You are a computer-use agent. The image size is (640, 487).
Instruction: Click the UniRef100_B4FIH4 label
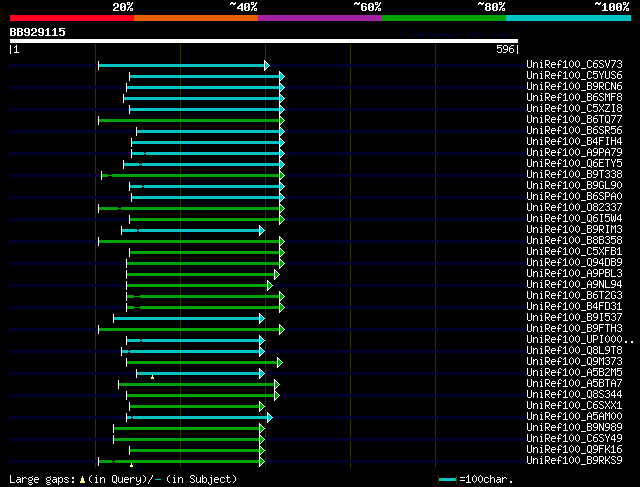pos(574,142)
